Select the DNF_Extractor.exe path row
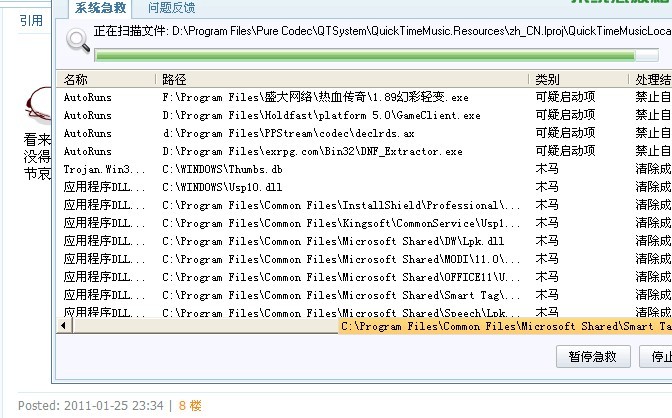The height and width of the screenshot is (418, 672). tap(312, 151)
